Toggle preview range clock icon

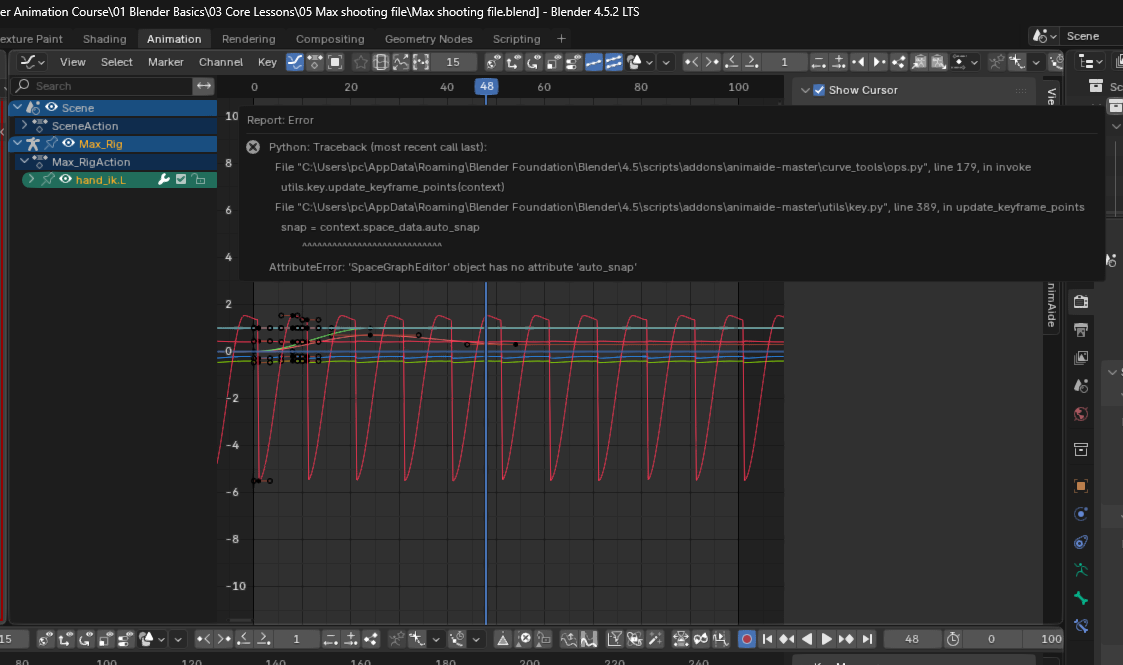(953, 639)
